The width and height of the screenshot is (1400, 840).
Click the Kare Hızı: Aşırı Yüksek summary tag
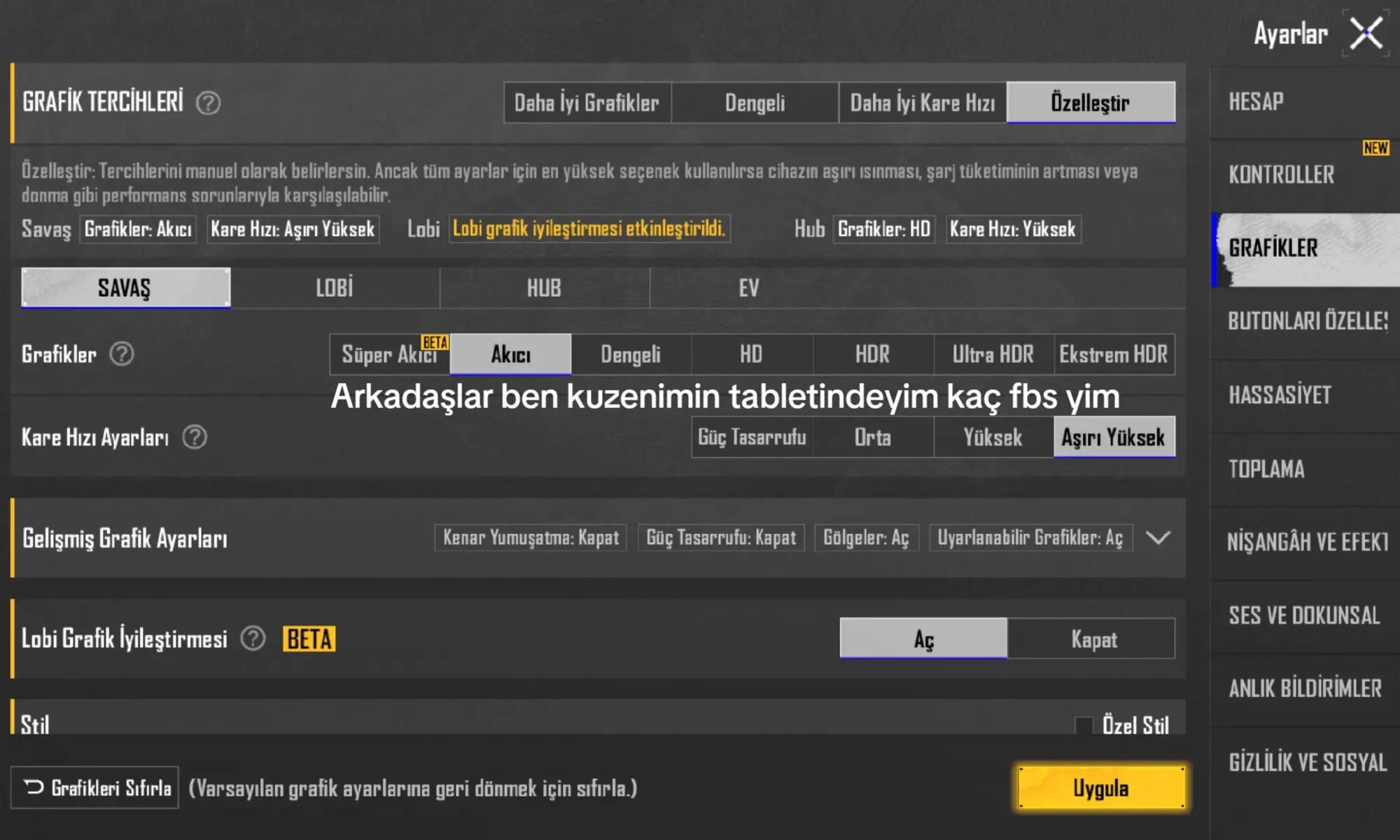pyautogui.click(x=293, y=229)
